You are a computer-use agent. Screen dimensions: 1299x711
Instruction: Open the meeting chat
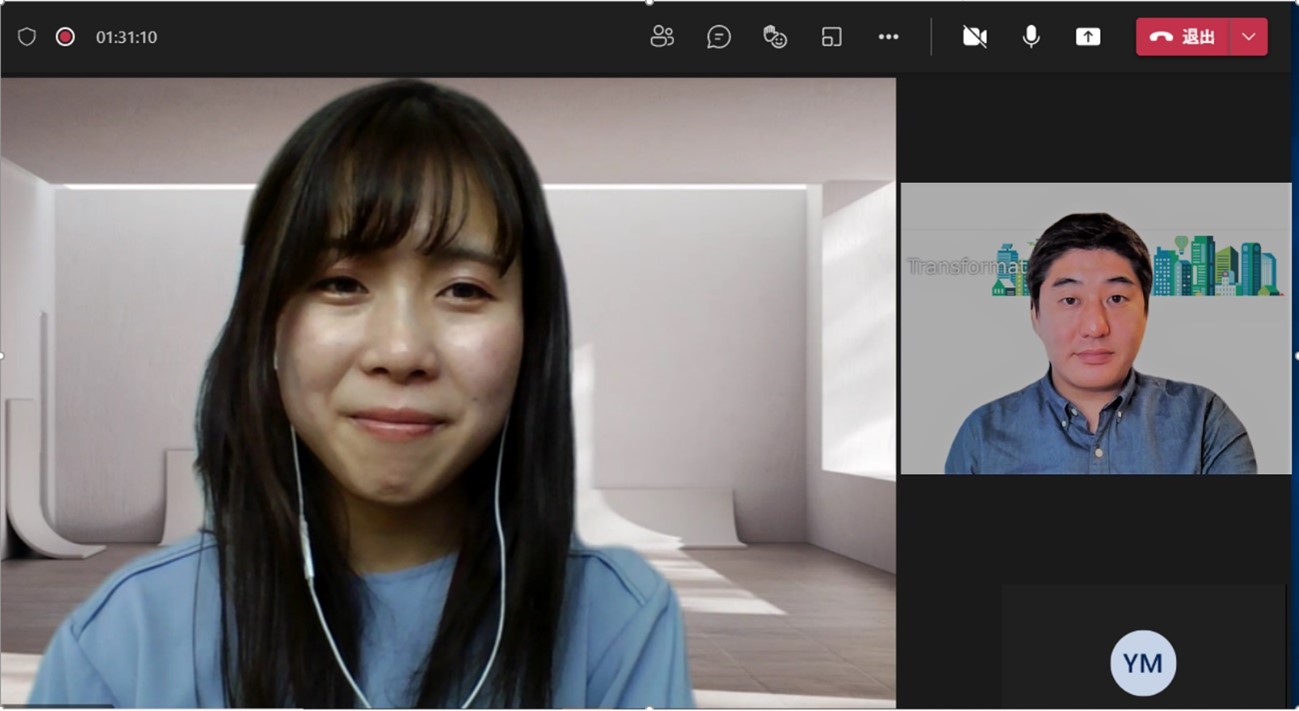(718, 37)
